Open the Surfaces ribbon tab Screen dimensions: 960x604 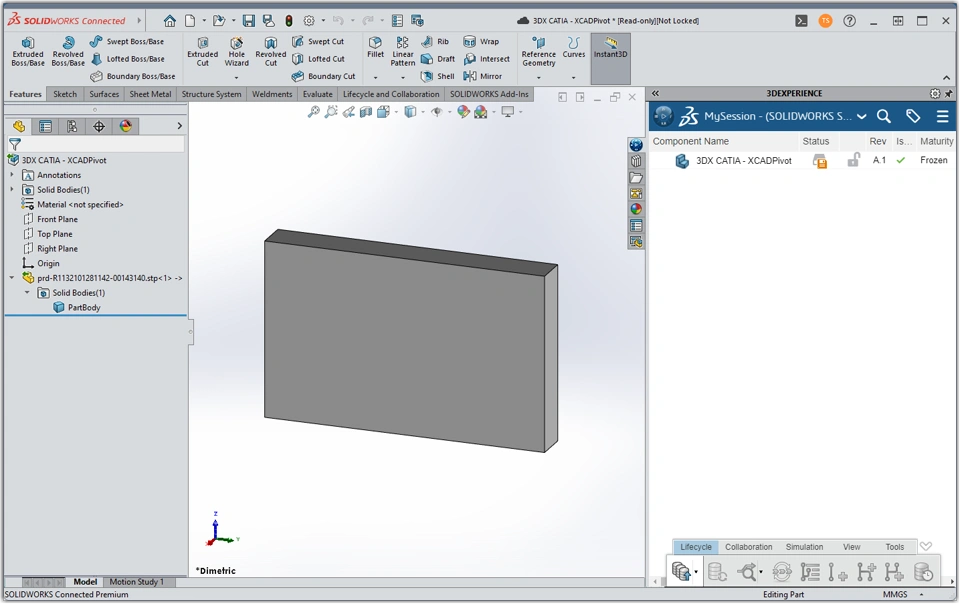coord(104,94)
